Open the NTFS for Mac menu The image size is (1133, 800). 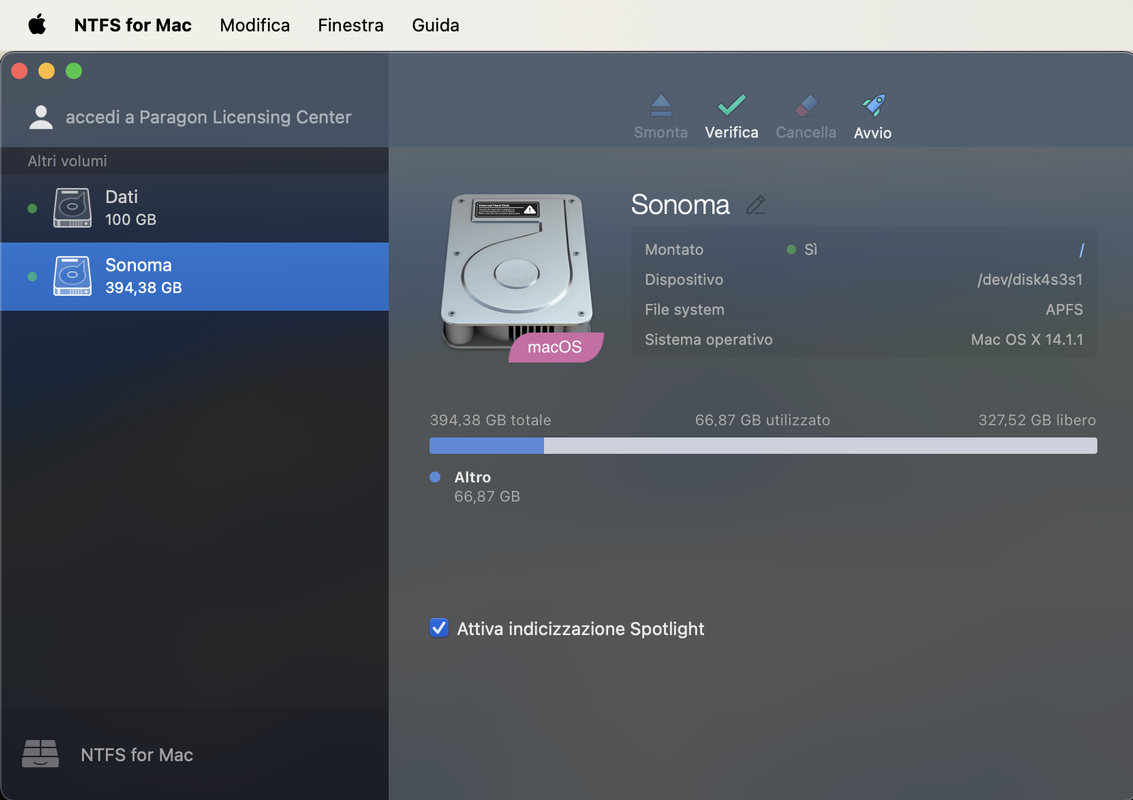coord(133,25)
